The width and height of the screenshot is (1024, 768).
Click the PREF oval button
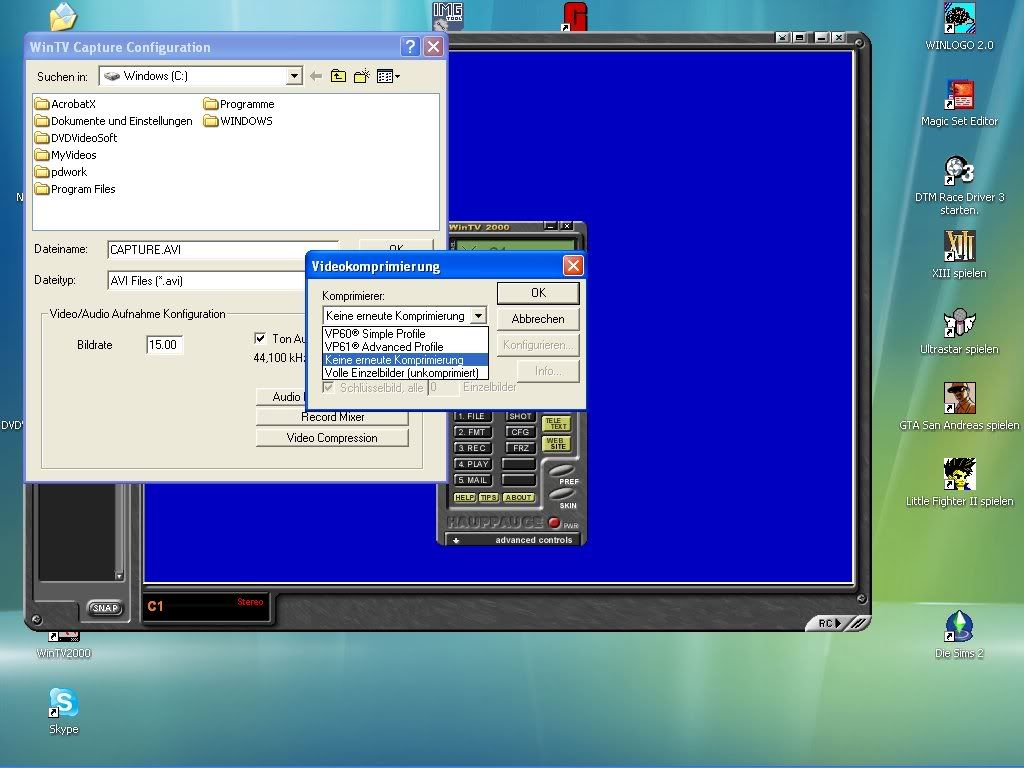tap(560, 471)
